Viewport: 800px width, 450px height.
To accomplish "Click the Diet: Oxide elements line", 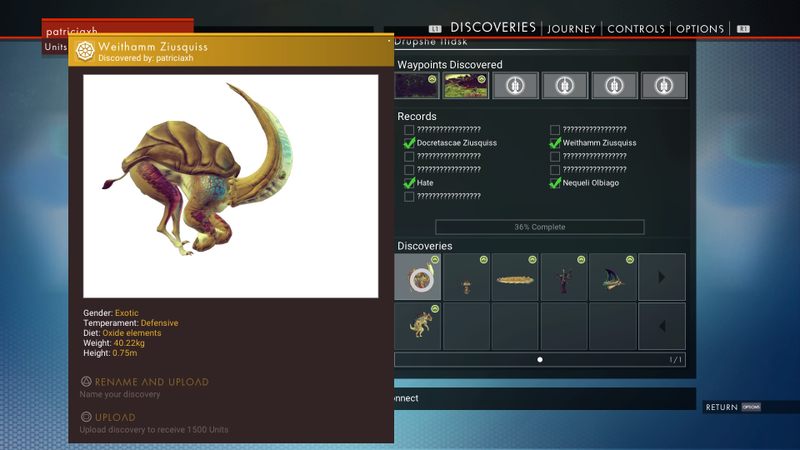I will 122,333.
